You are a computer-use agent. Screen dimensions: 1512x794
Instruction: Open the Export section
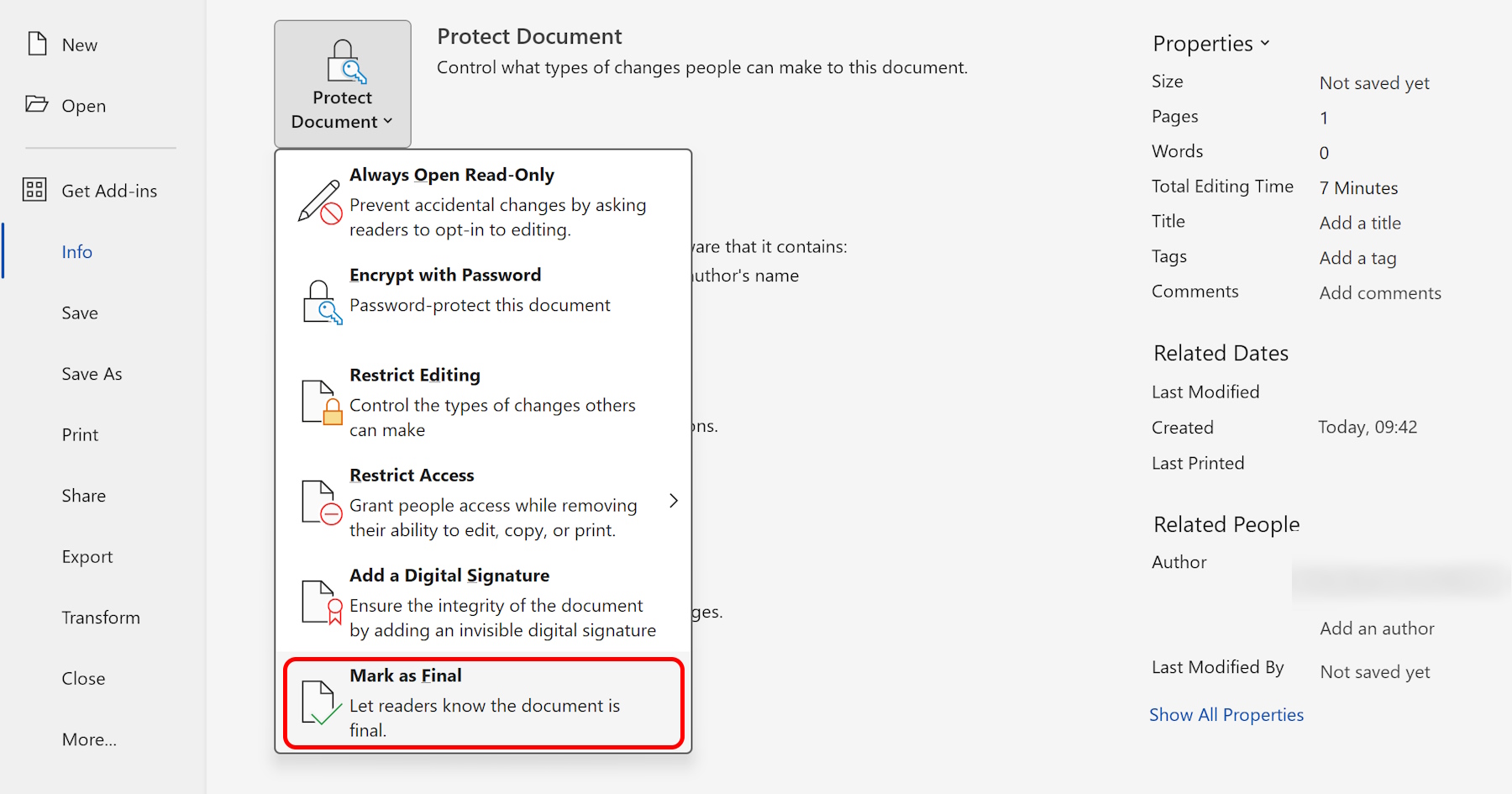coord(87,555)
